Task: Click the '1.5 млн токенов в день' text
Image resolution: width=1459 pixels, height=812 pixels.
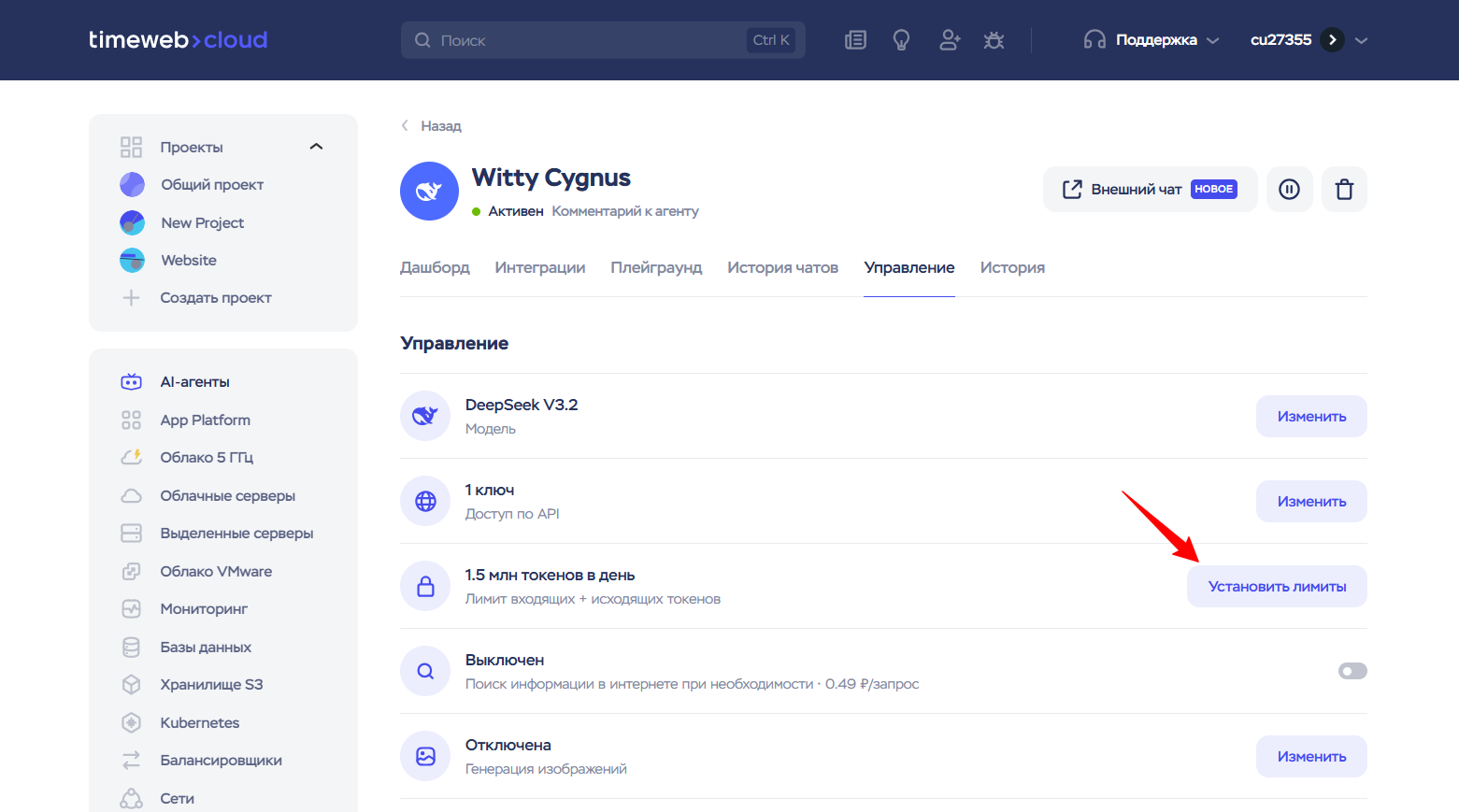Action: point(550,575)
